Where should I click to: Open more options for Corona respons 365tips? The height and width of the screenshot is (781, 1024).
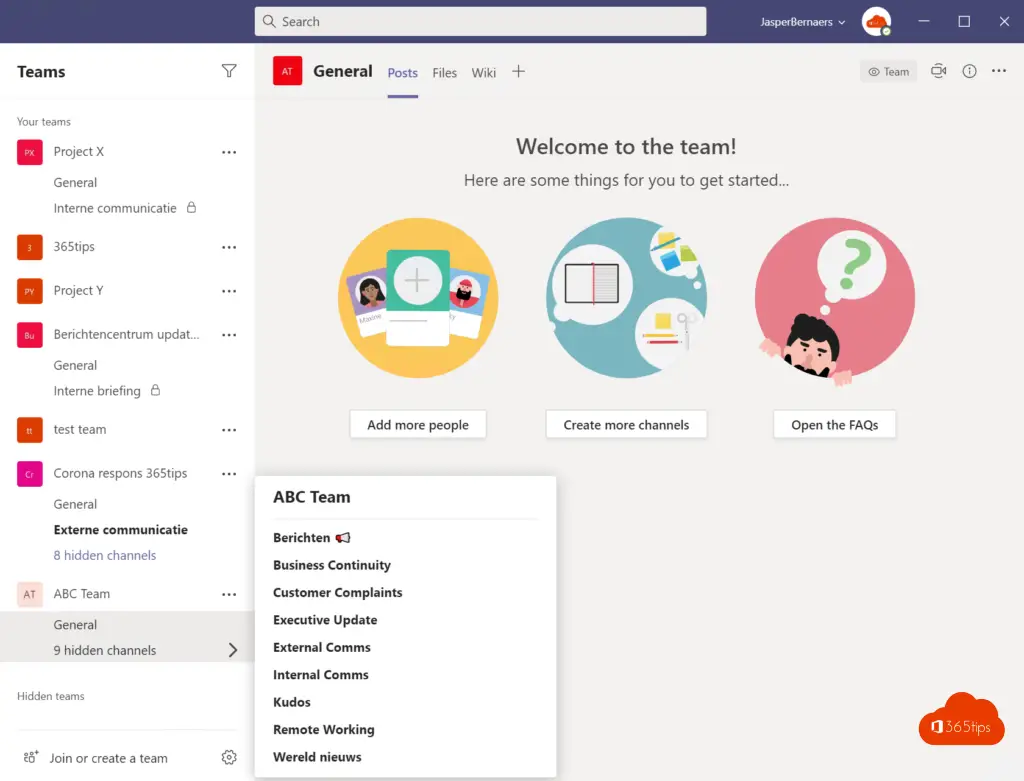click(x=229, y=474)
